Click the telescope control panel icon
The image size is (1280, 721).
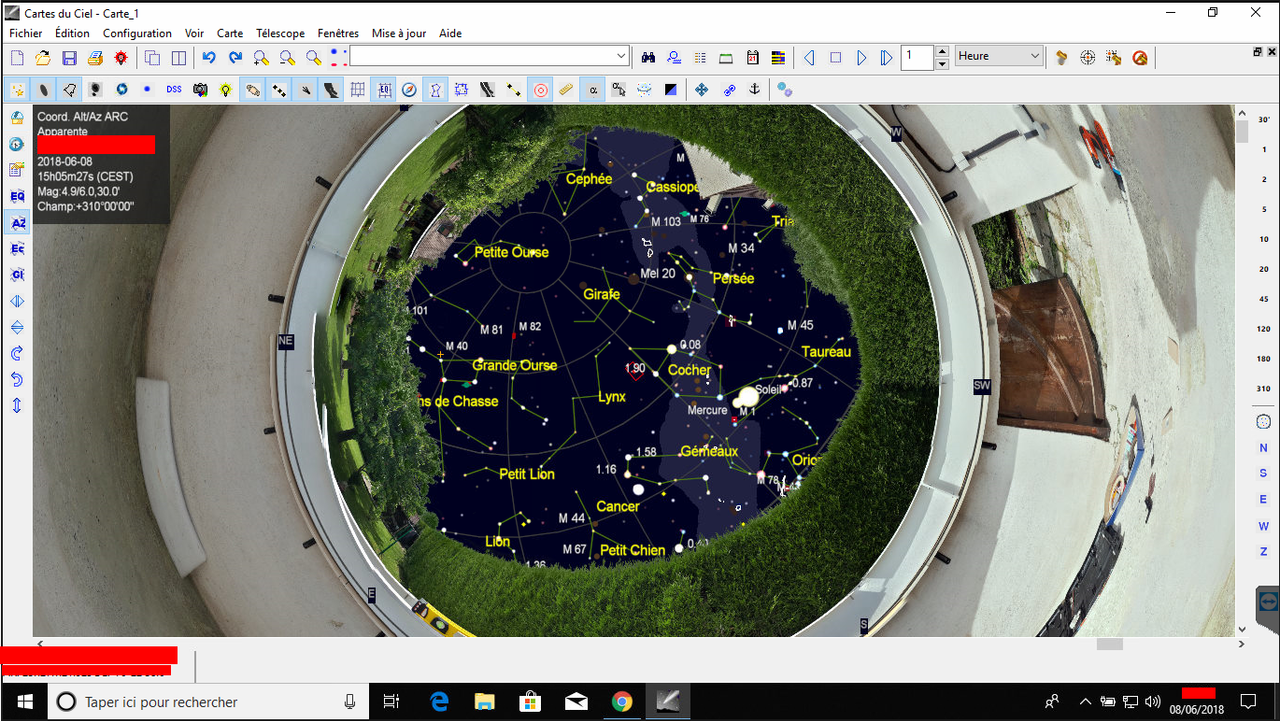pyautogui.click(x=1062, y=58)
